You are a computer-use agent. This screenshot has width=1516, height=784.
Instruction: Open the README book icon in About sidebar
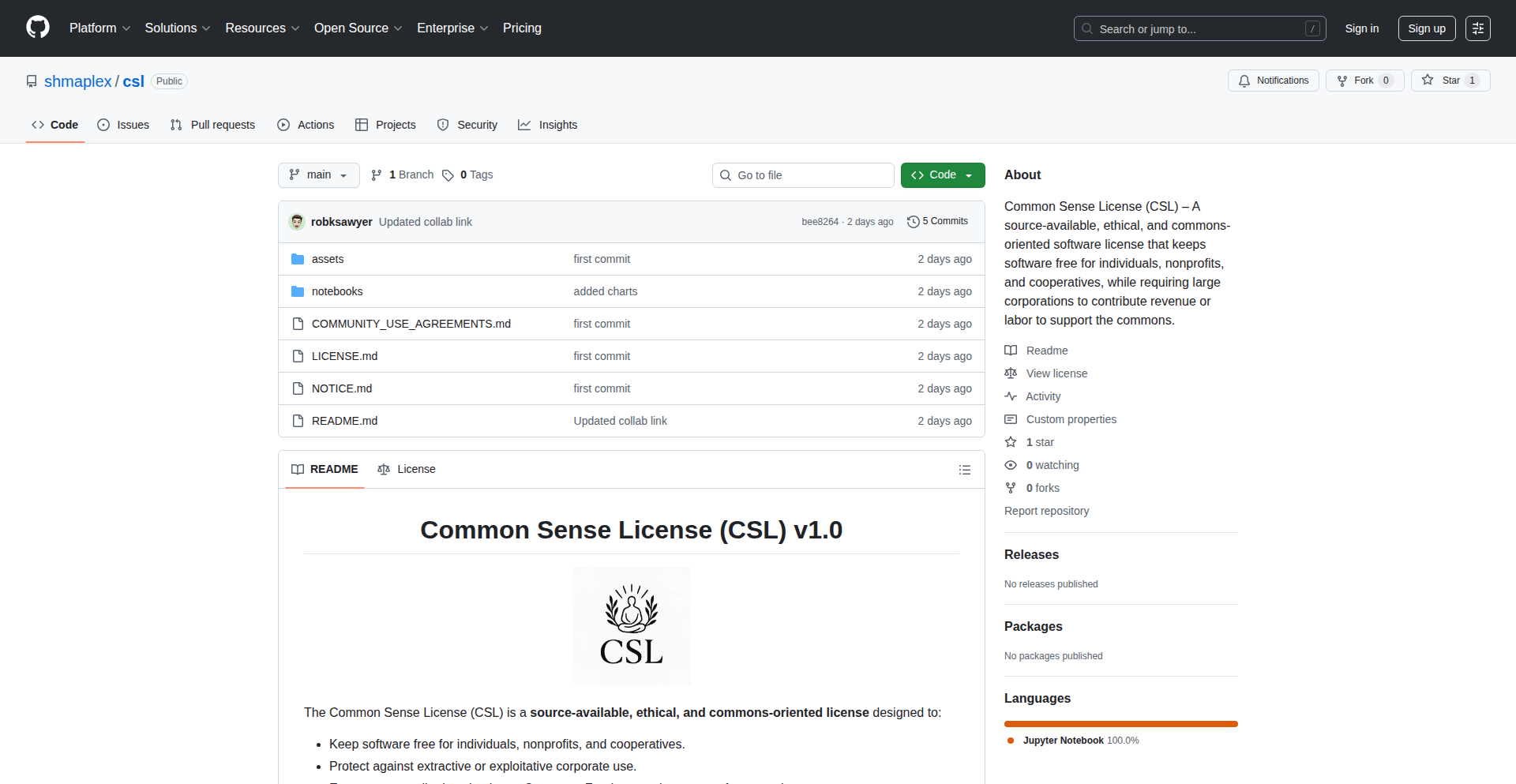pos(1011,350)
